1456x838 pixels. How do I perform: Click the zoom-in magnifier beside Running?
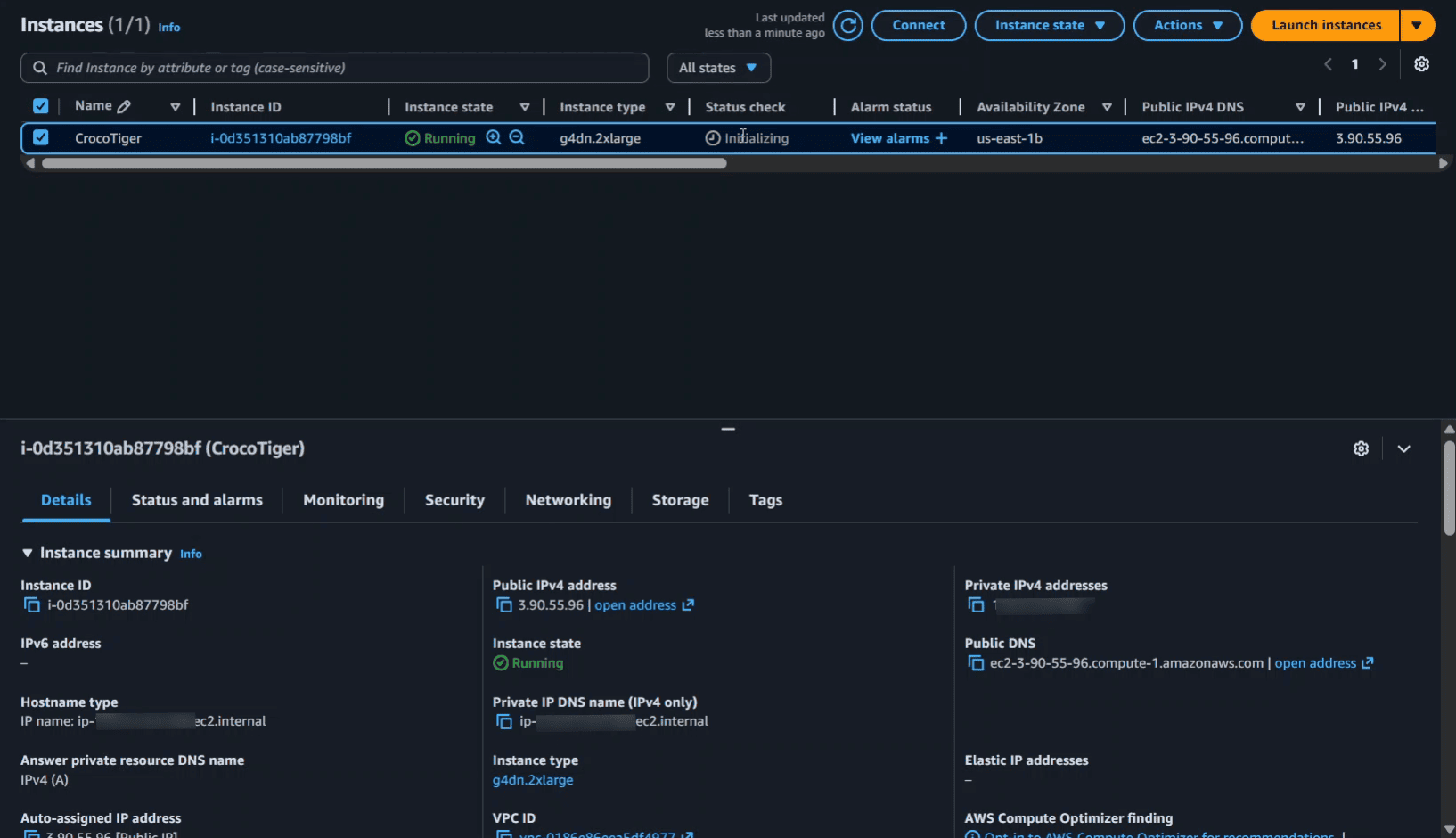coord(494,138)
